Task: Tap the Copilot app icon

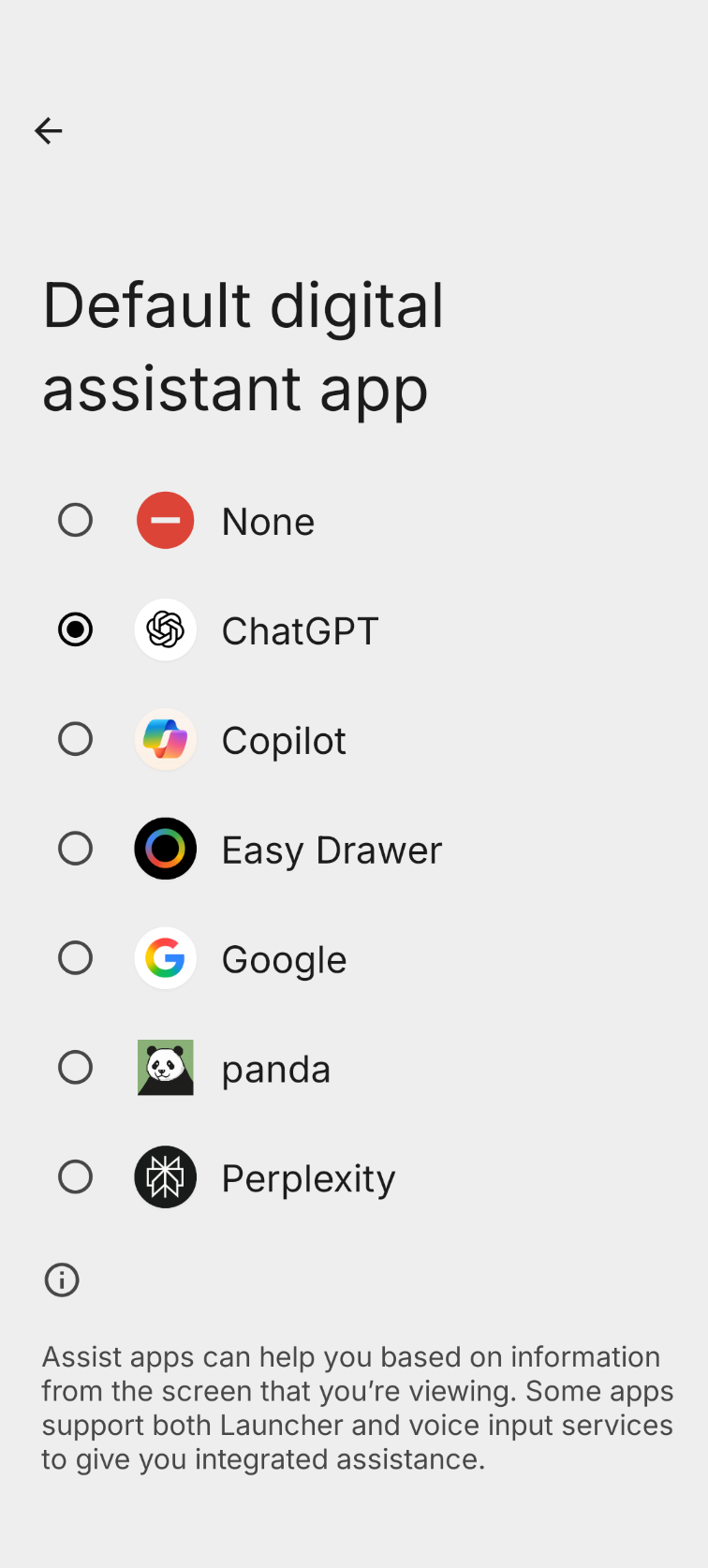Action: (x=166, y=739)
